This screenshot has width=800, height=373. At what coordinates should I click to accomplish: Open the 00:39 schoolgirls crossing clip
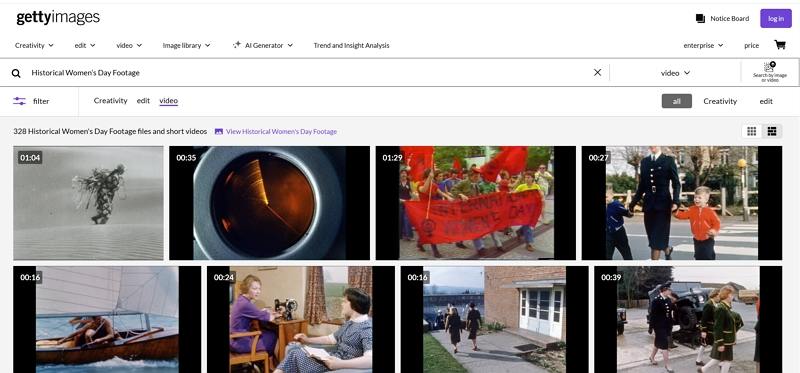pos(688,319)
